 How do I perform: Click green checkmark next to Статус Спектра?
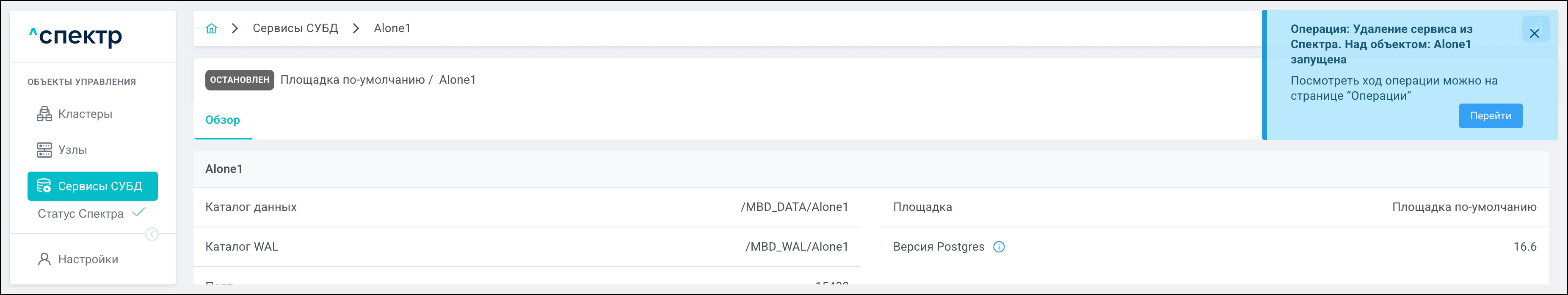[139, 212]
